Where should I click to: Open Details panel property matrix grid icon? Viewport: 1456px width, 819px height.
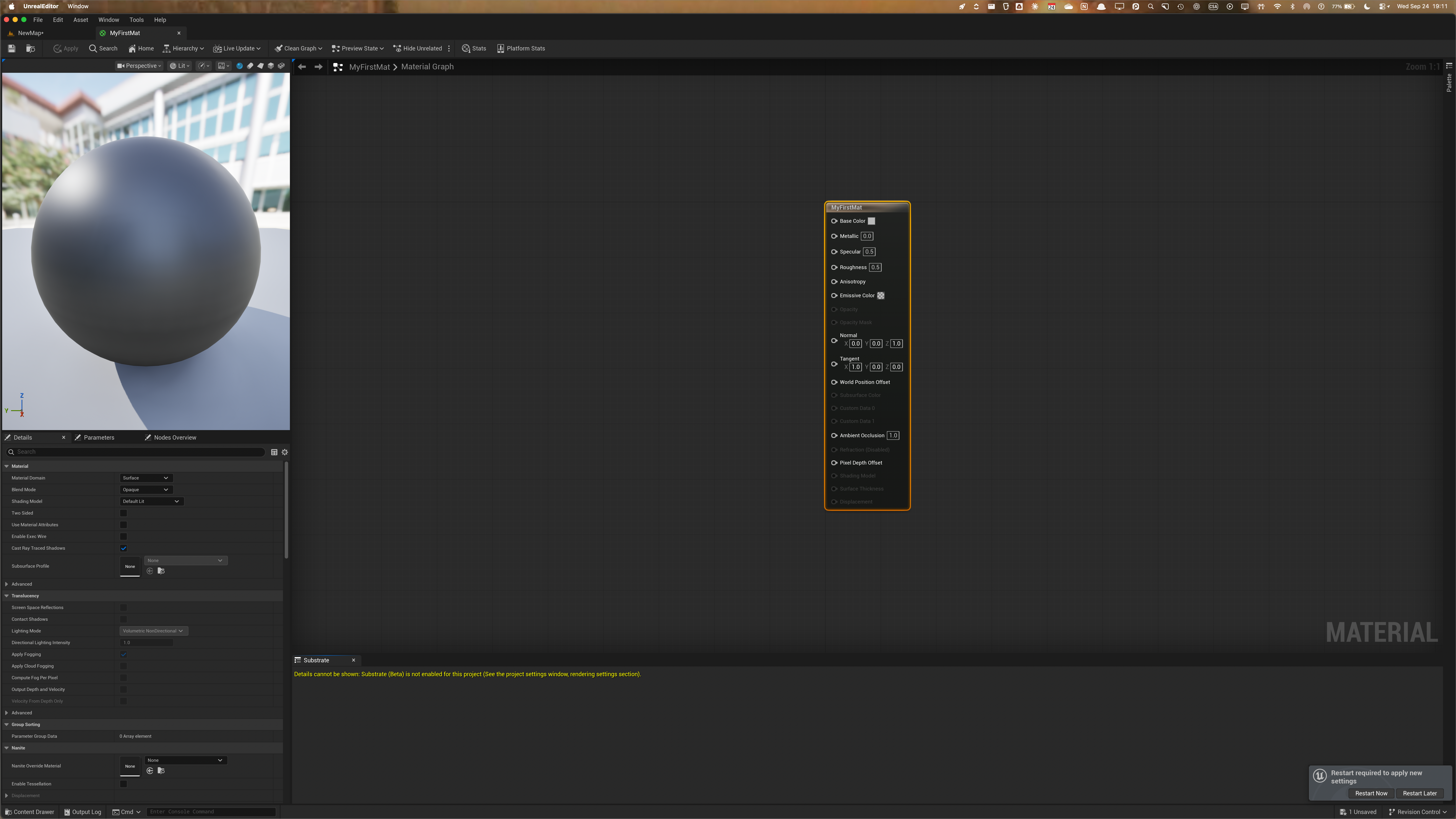274,452
